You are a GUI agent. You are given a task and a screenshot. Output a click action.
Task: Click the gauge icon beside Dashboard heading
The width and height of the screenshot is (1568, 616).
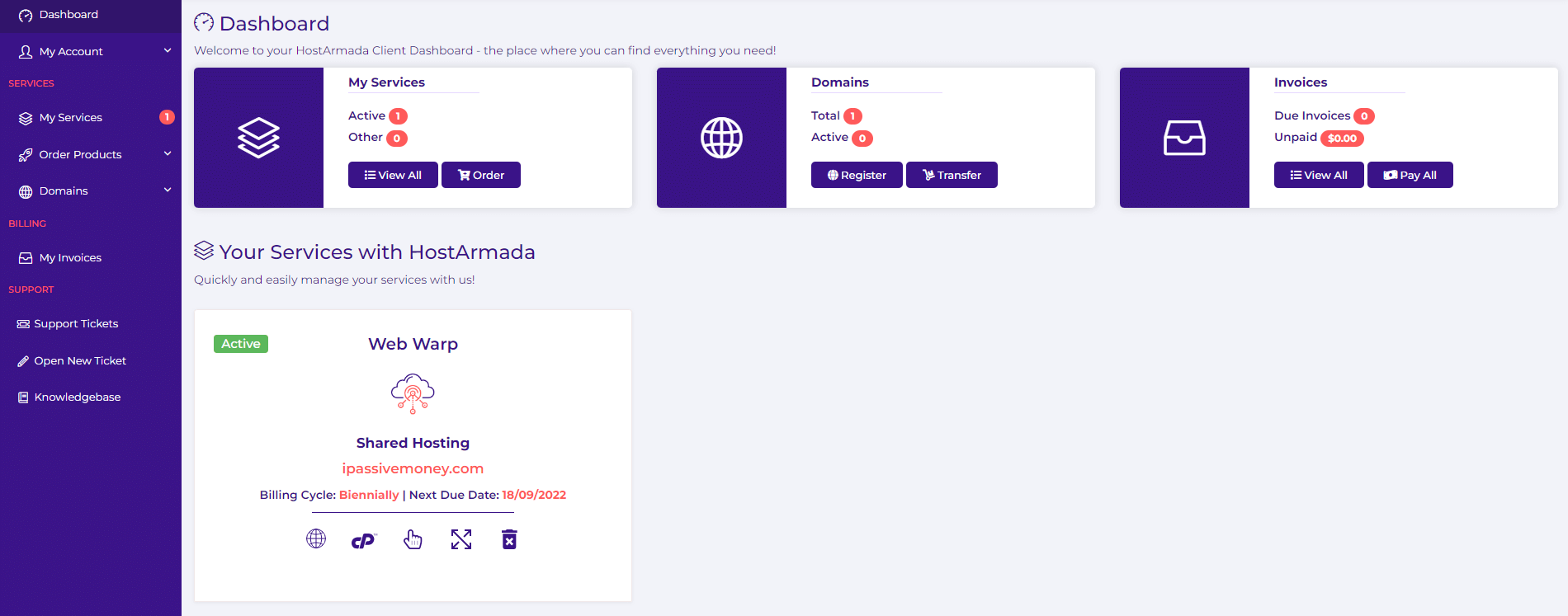tap(204, 22)
